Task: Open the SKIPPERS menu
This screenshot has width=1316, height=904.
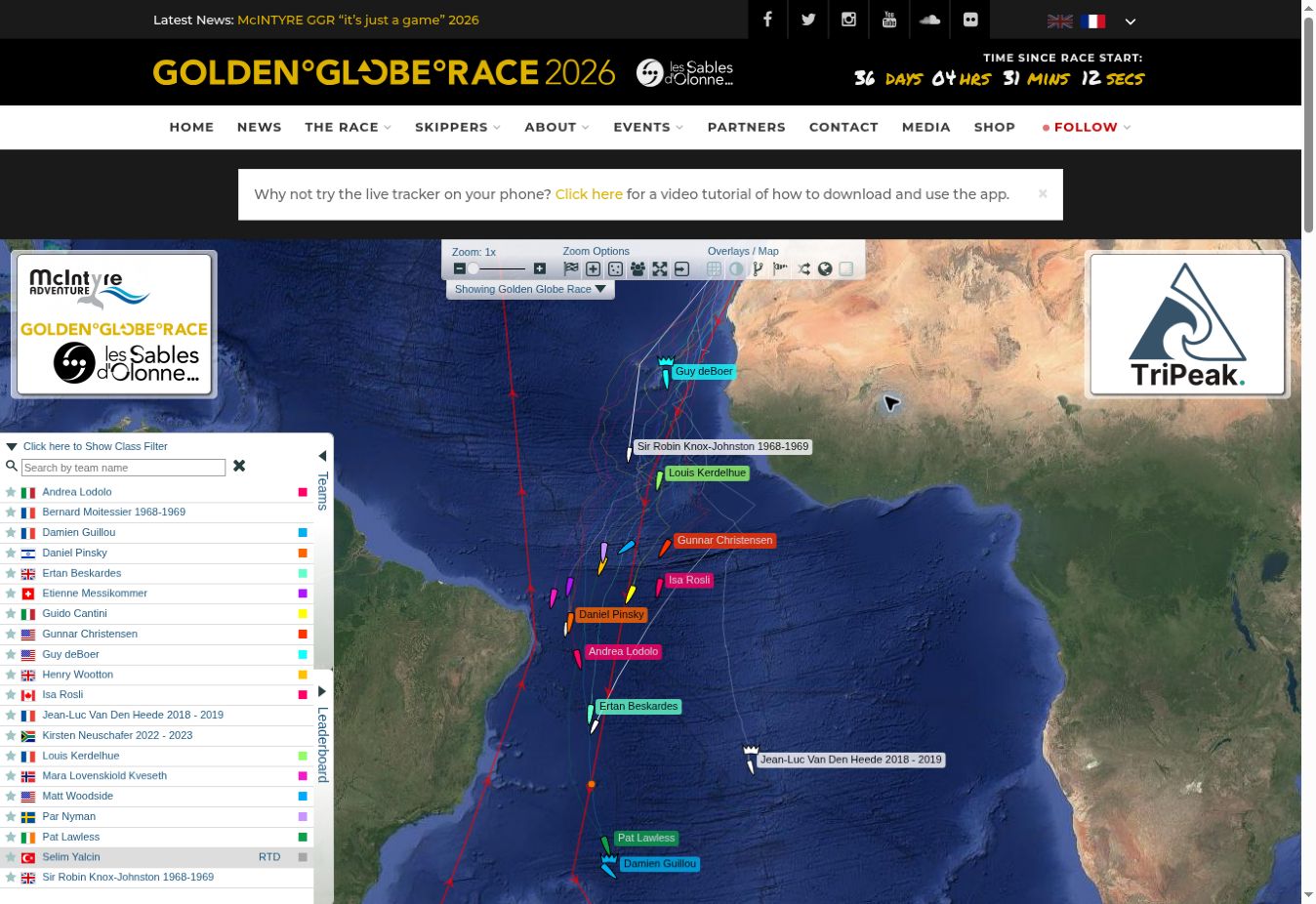Action: 458,127
